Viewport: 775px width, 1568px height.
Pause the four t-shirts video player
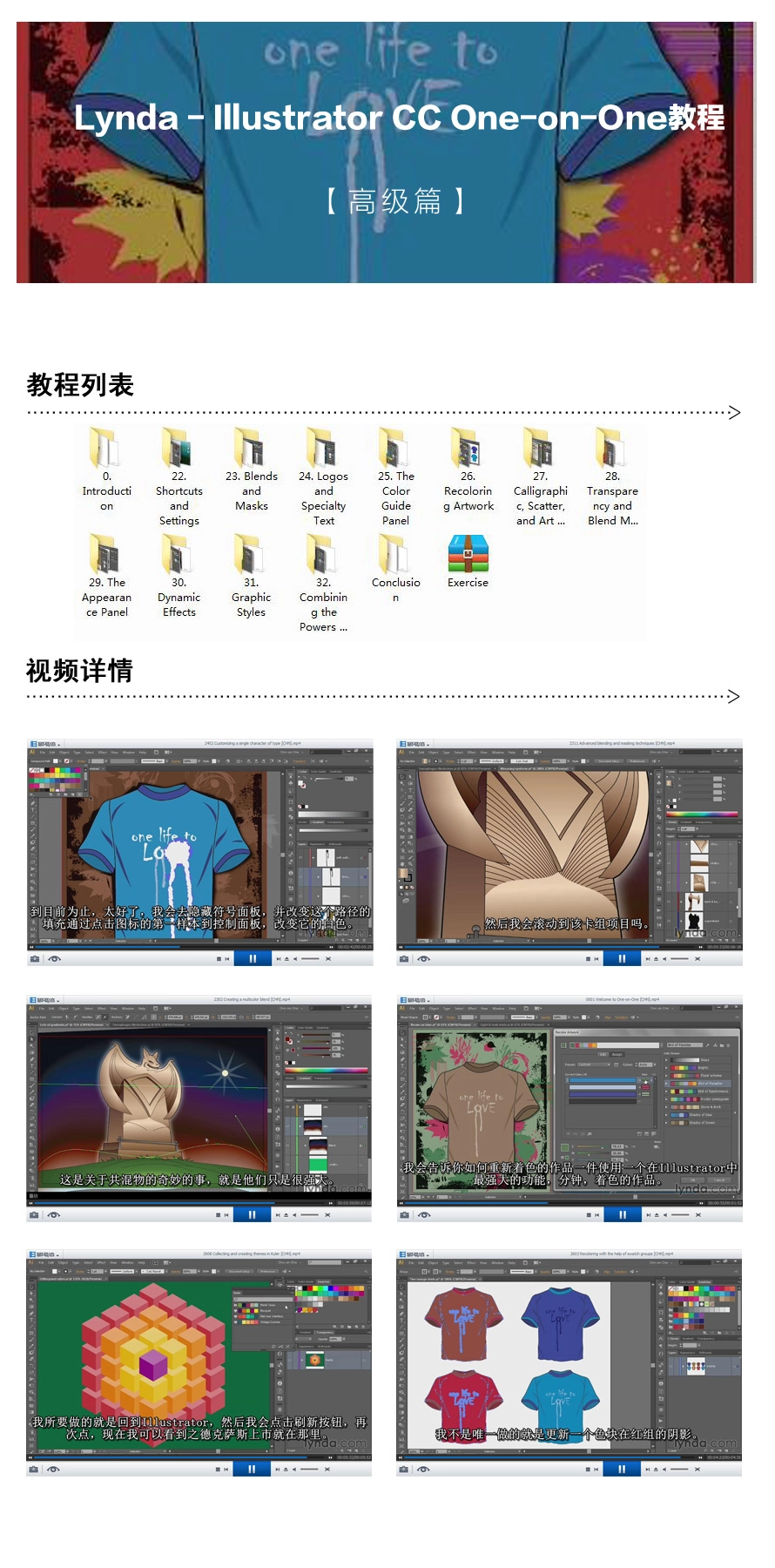(x=623, y=1469)
